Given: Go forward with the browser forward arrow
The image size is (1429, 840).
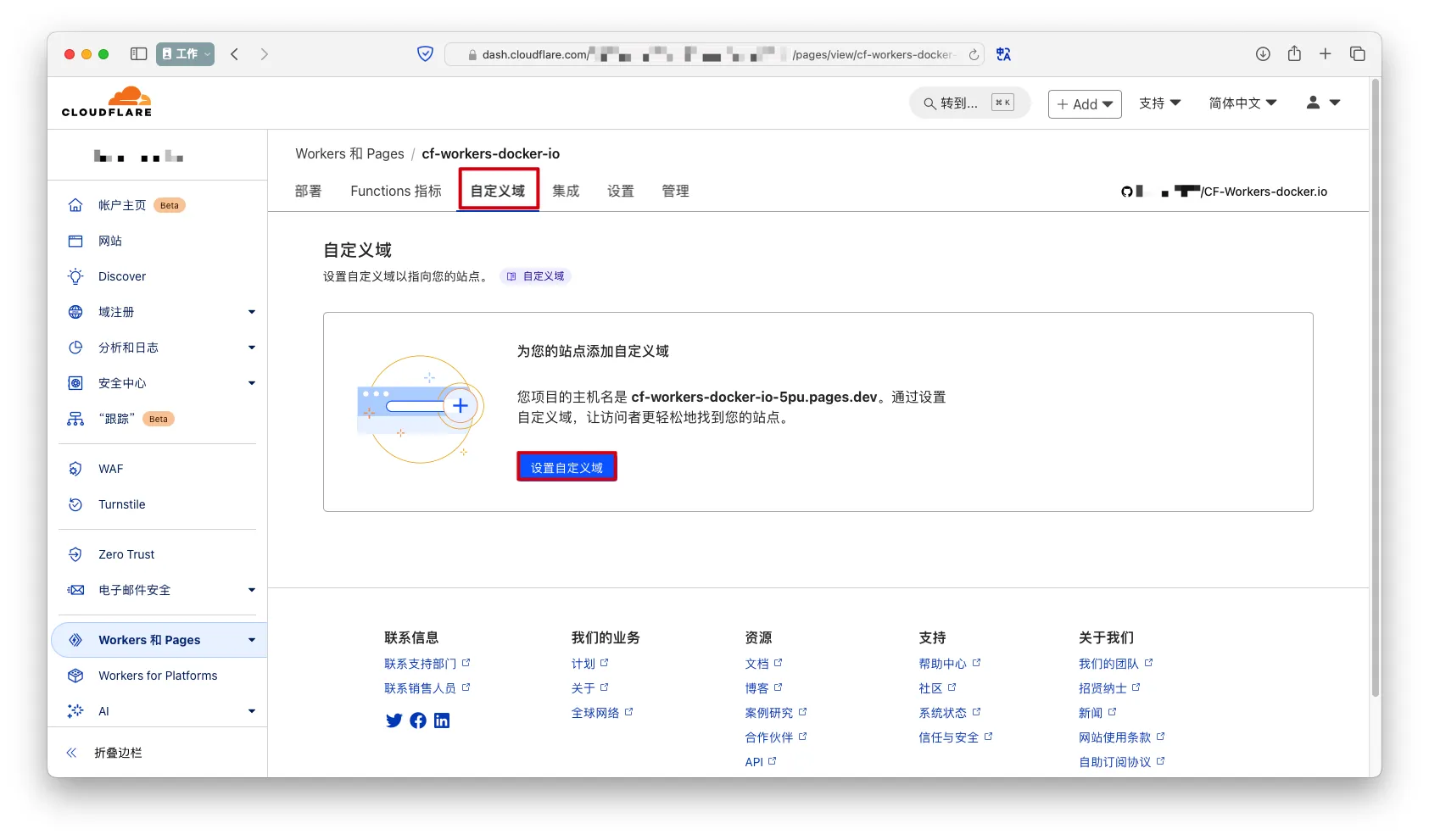Looking at the screenshot, I should [x=265, y=54].
